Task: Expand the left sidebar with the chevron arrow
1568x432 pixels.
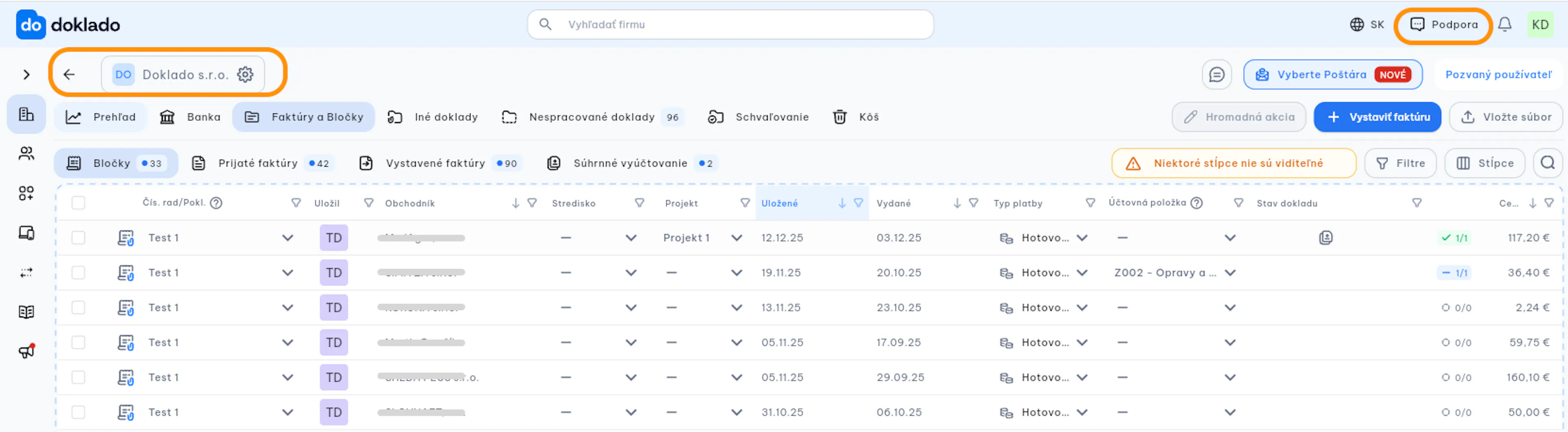Action: pos(26,74)
